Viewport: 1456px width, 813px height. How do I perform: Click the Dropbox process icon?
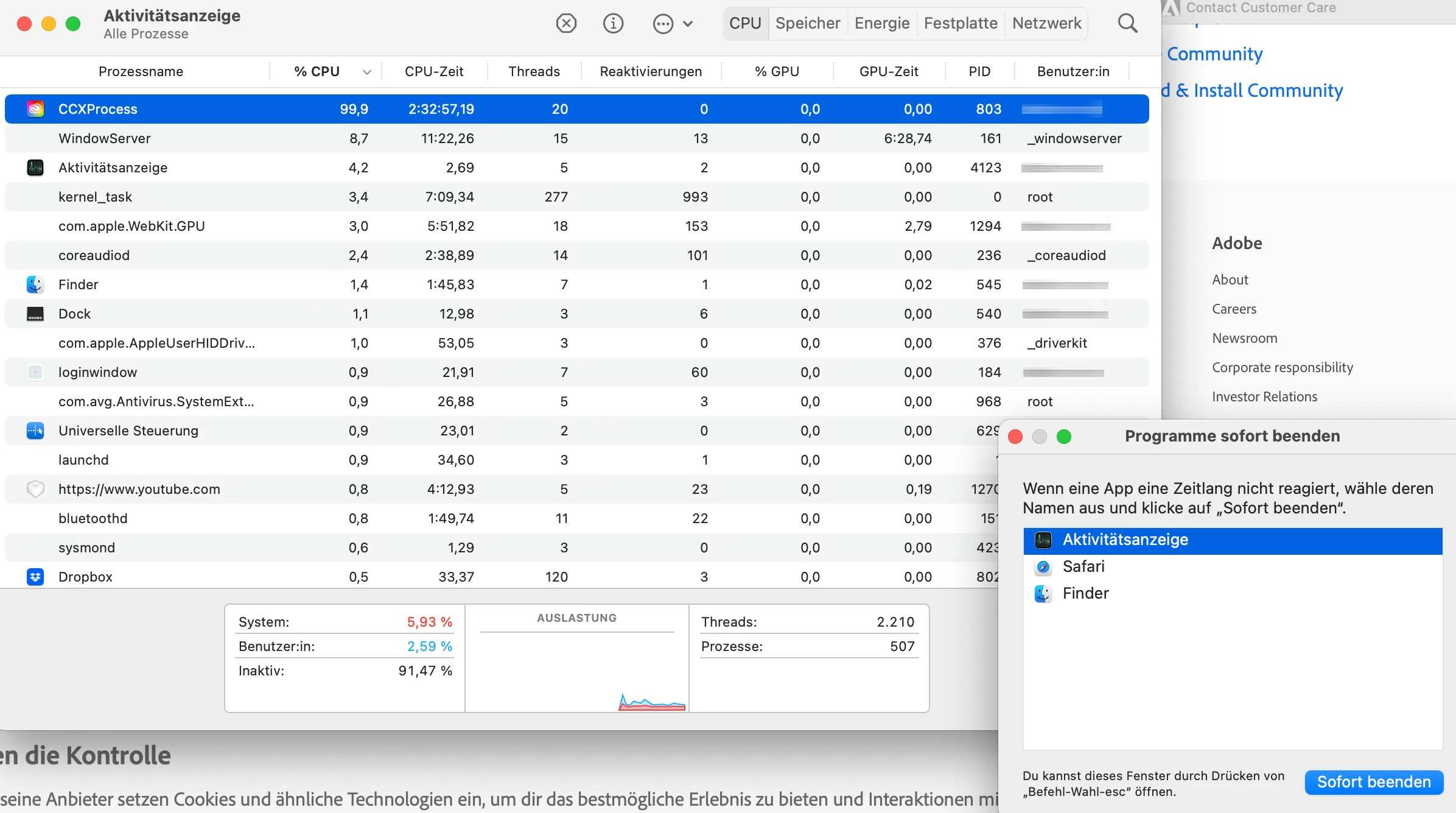tap(35, 577)
